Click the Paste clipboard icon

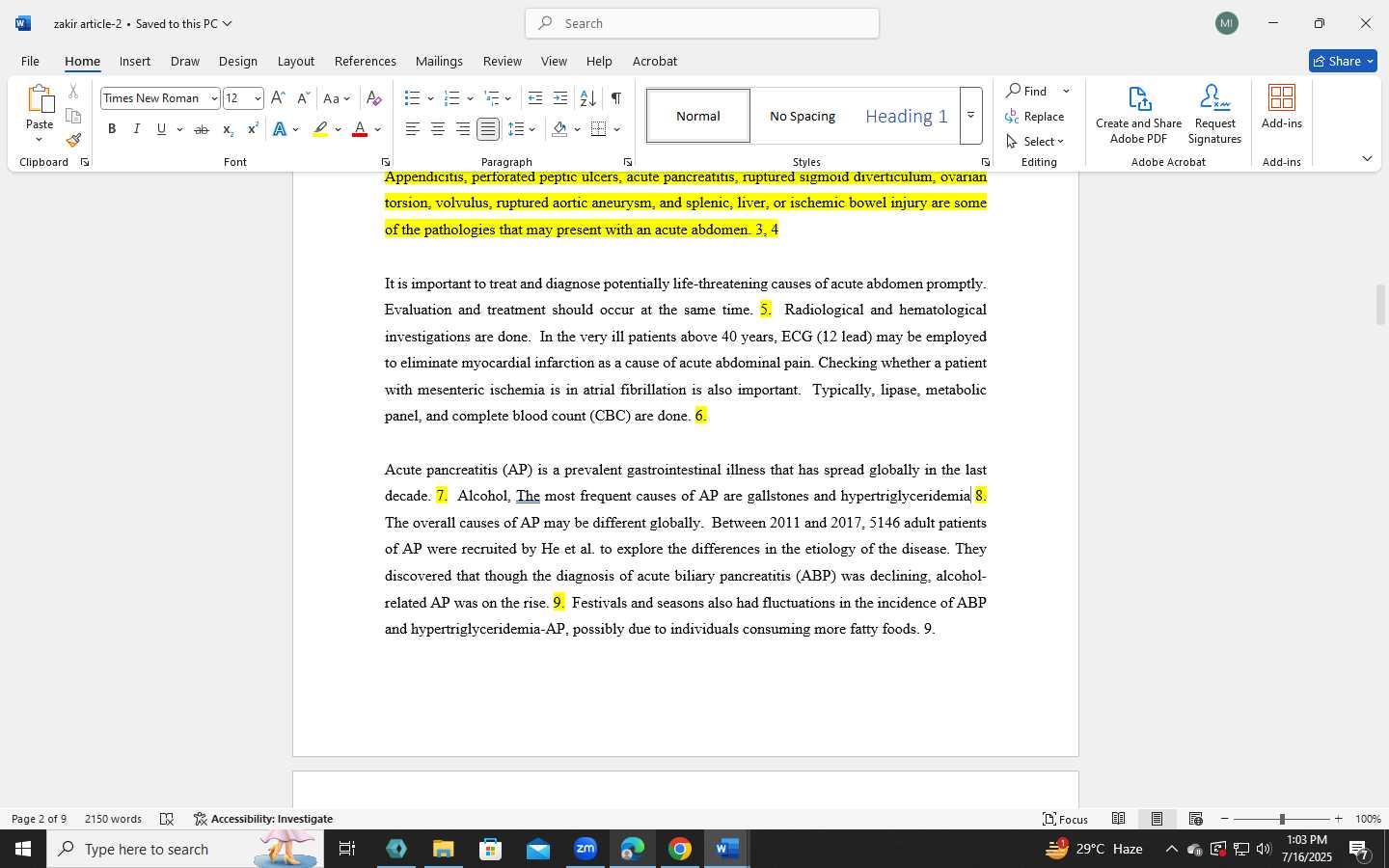[x=40, y=99]
